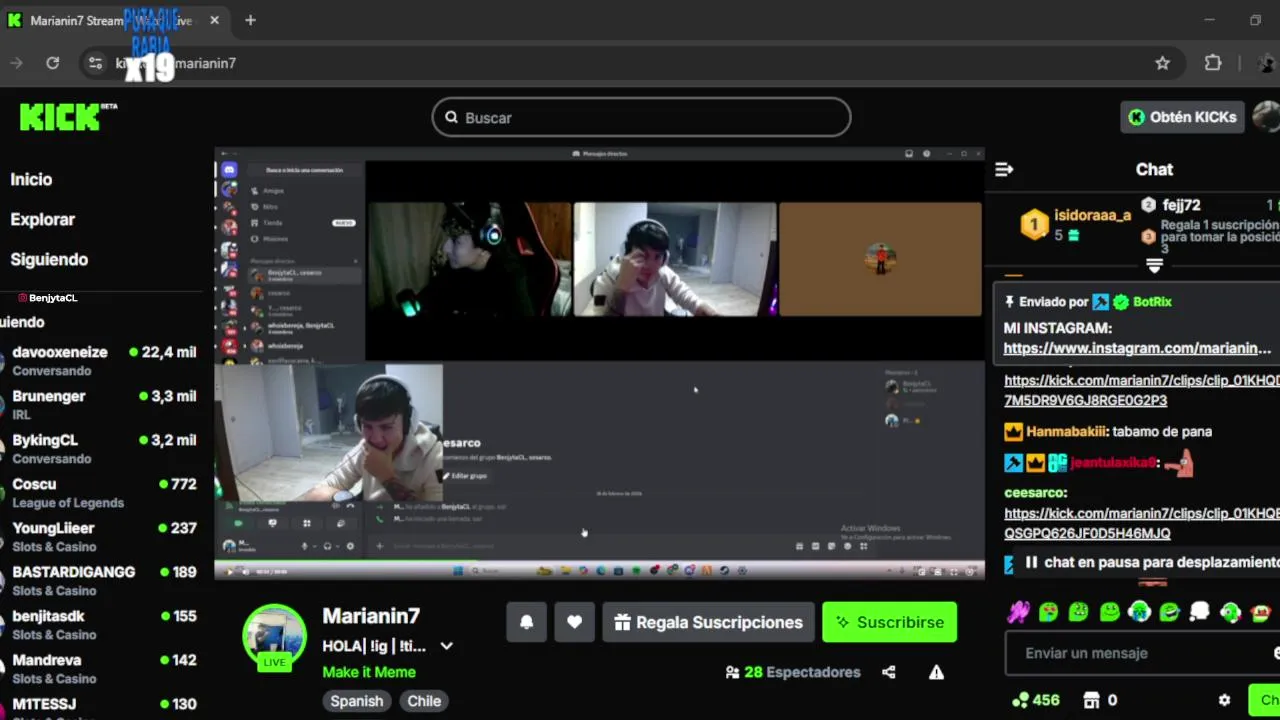This screenshot has width=1280, height=720.
Task: Click the Marianin7 channel name
Action: click(x=371, y=616)
